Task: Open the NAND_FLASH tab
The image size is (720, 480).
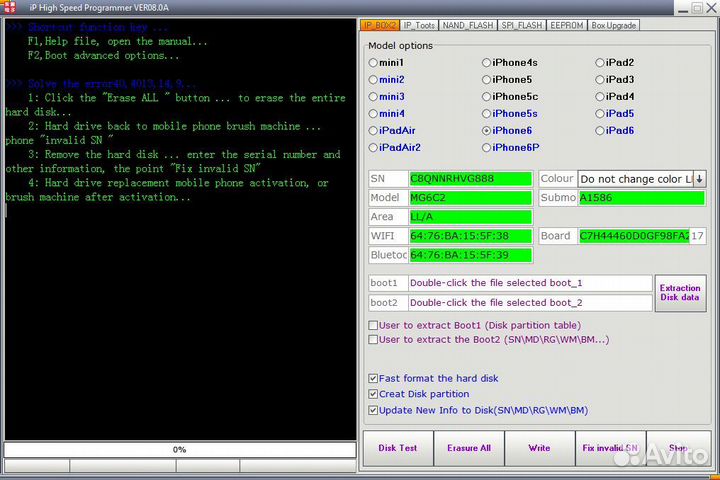Action: [x=468, y=25]
